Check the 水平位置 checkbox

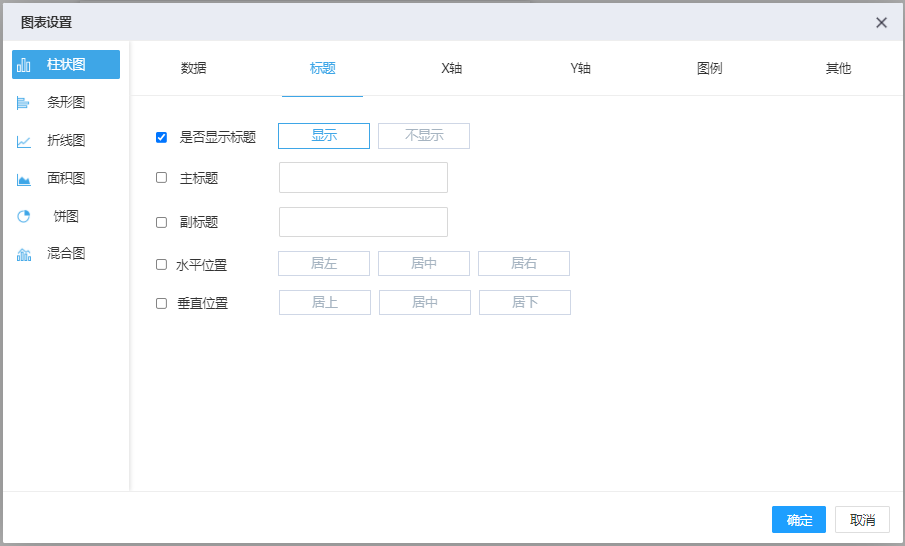coord(162,265)
